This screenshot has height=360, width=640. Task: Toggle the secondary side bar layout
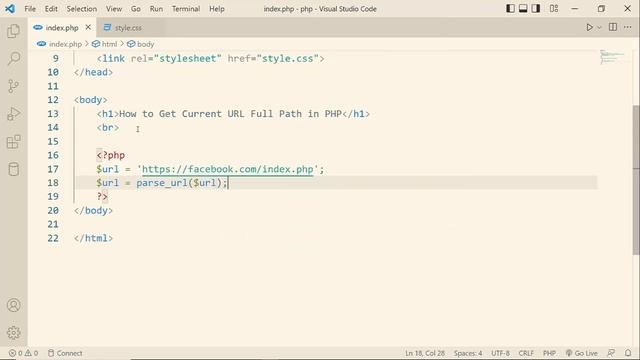point(536,9)
